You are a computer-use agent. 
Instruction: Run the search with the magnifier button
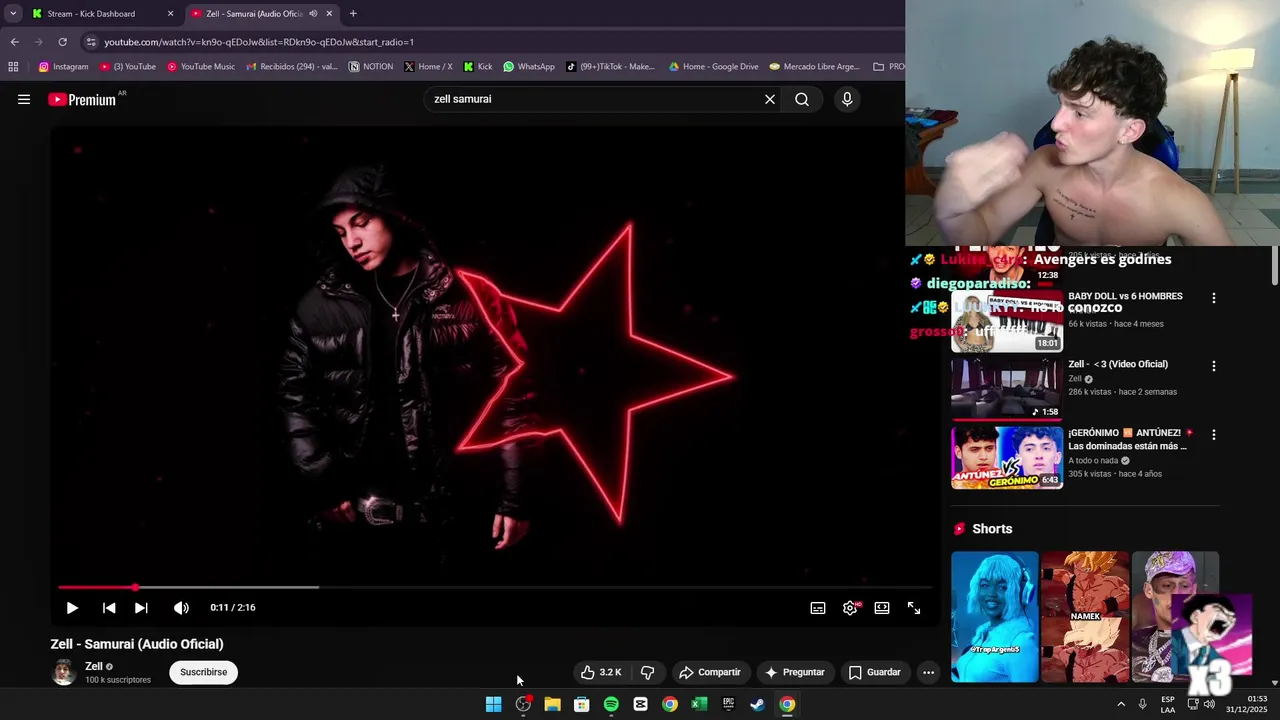point(802,99)
